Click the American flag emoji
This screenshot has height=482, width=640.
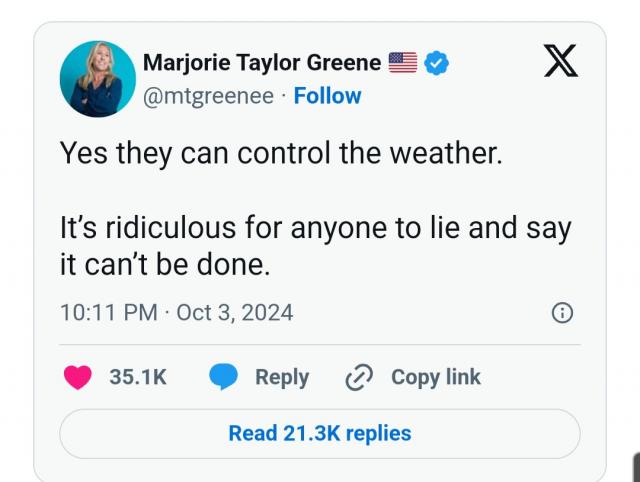[402, 63]
